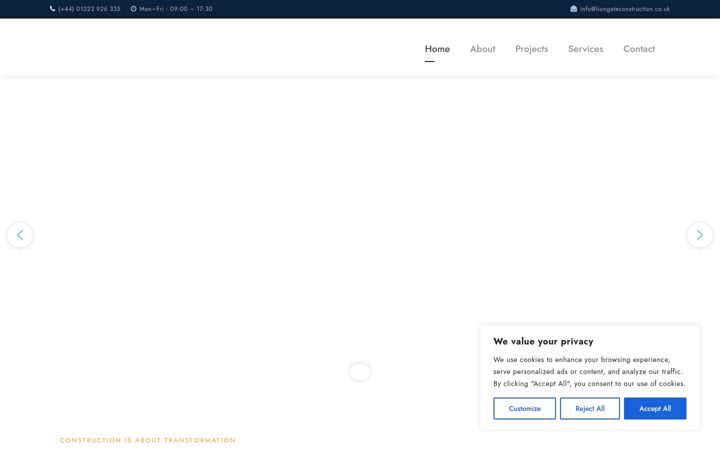Email info@liongateconstruction.co.uk
Screen dimensions: 720x450
click(624, 9)
